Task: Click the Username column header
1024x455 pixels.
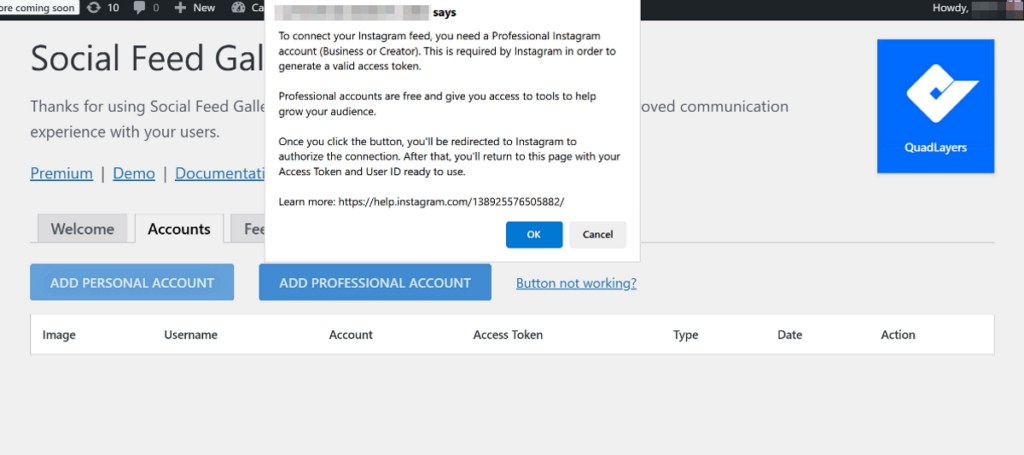Action: 191,335
